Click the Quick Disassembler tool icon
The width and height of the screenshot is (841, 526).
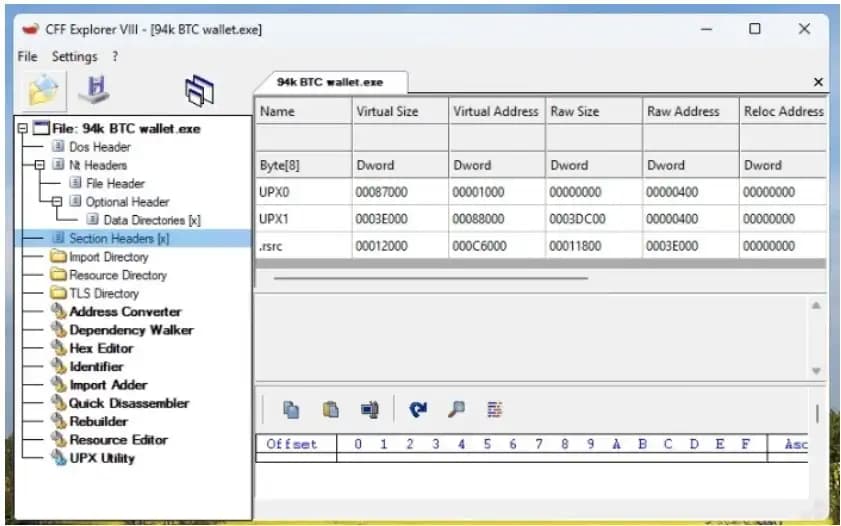[x=58, y=403]
